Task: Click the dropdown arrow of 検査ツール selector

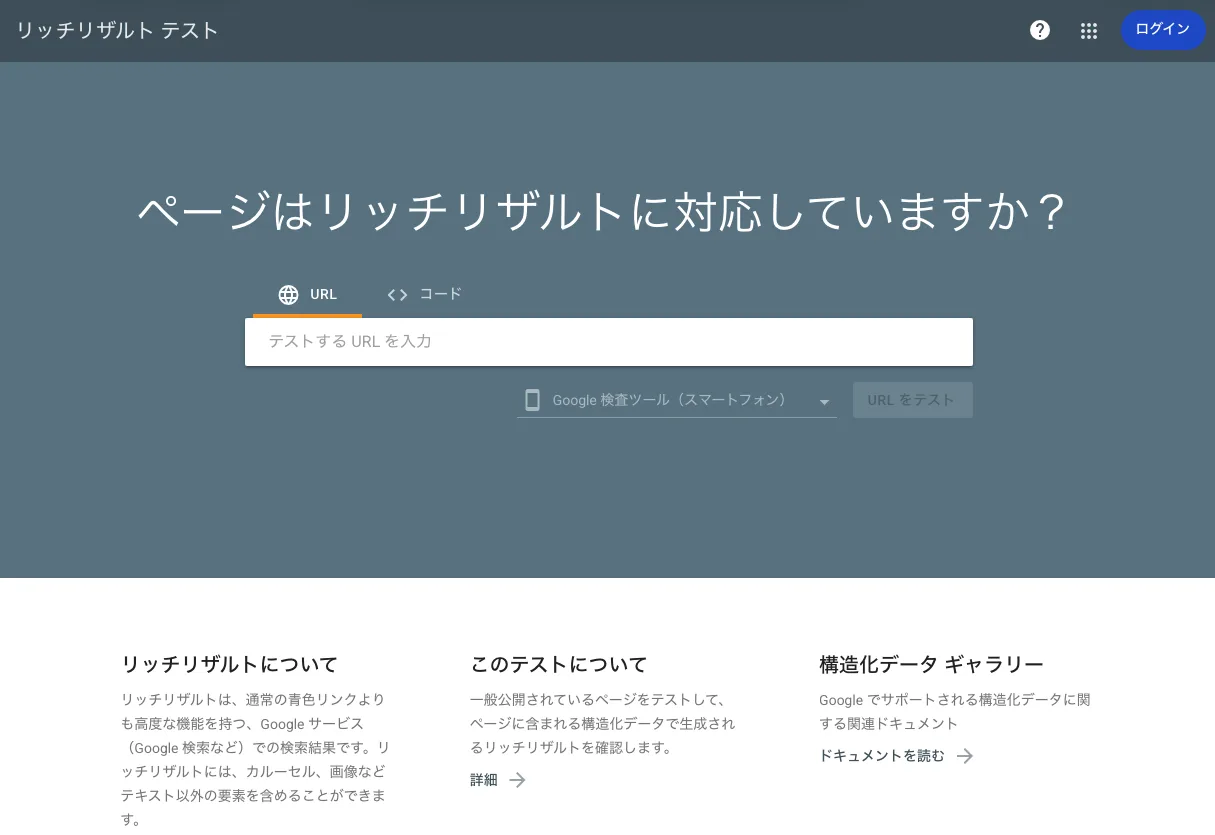Action: pos(824,402)
